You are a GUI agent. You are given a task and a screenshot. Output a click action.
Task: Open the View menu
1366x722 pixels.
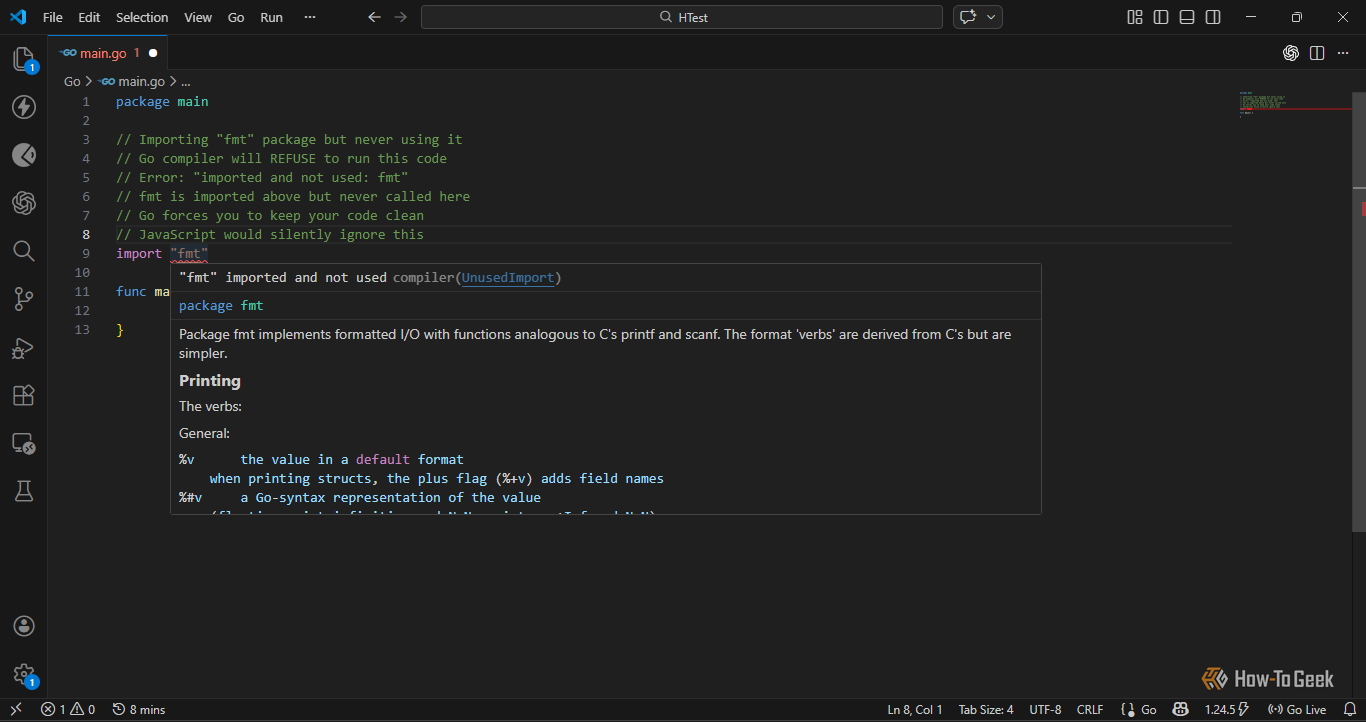pyautogui.click(x=198, y=17)
